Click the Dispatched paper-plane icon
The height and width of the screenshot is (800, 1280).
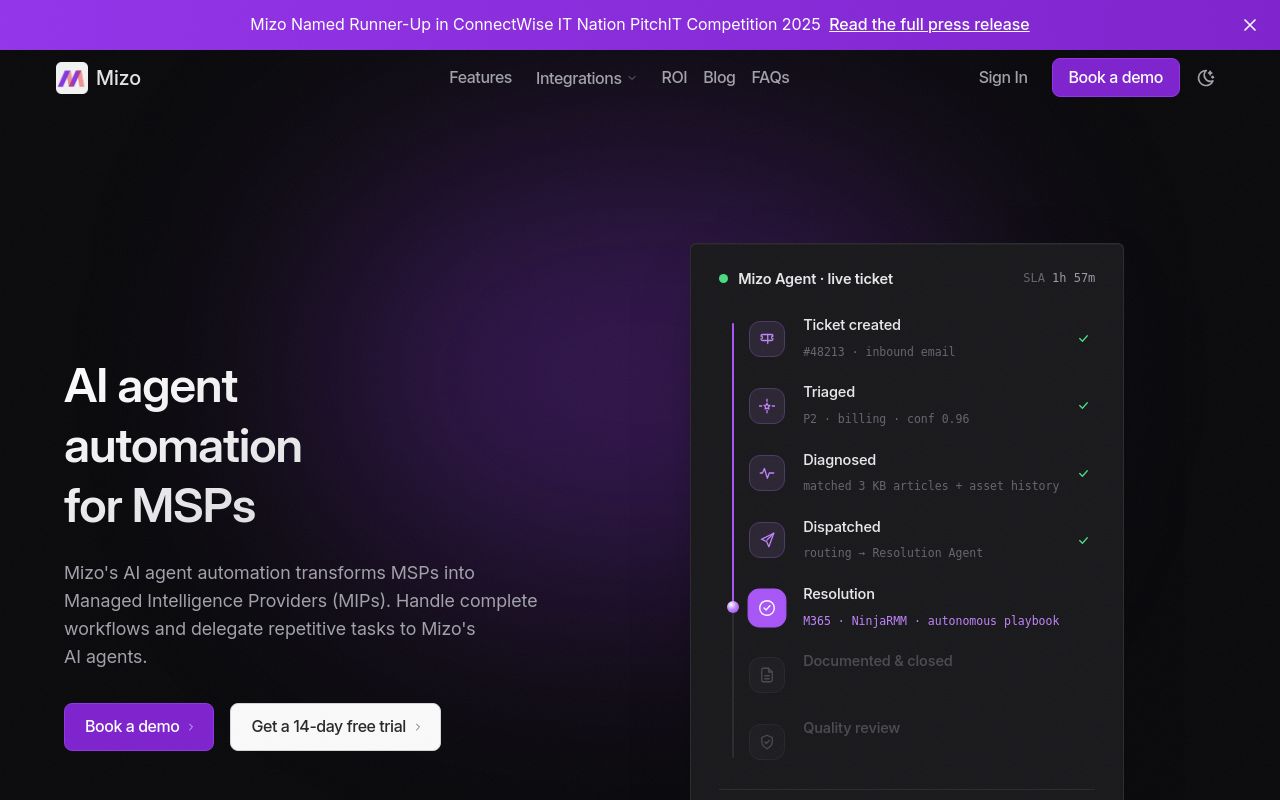coord(767,540)
